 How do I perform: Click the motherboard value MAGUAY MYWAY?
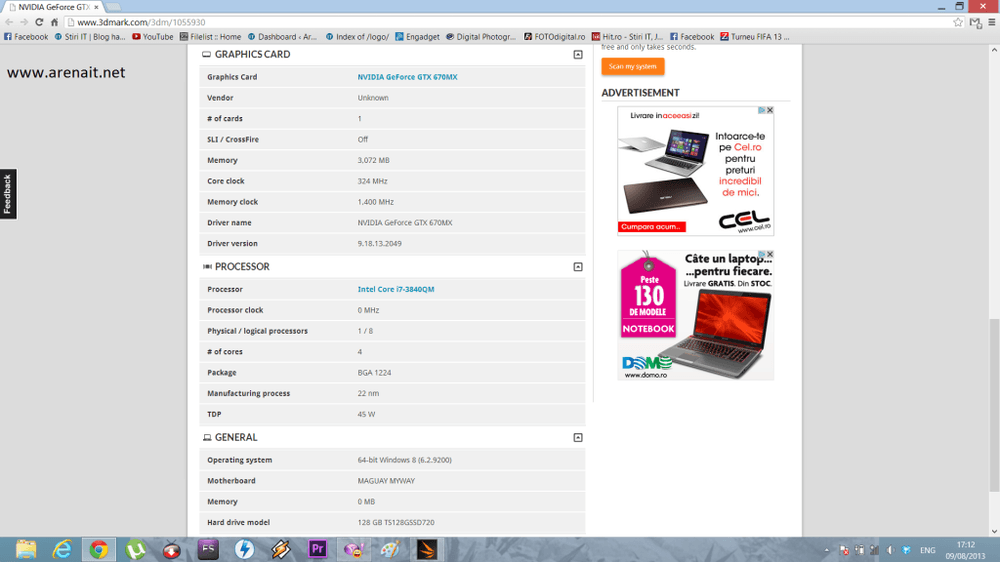pos(386,481)
